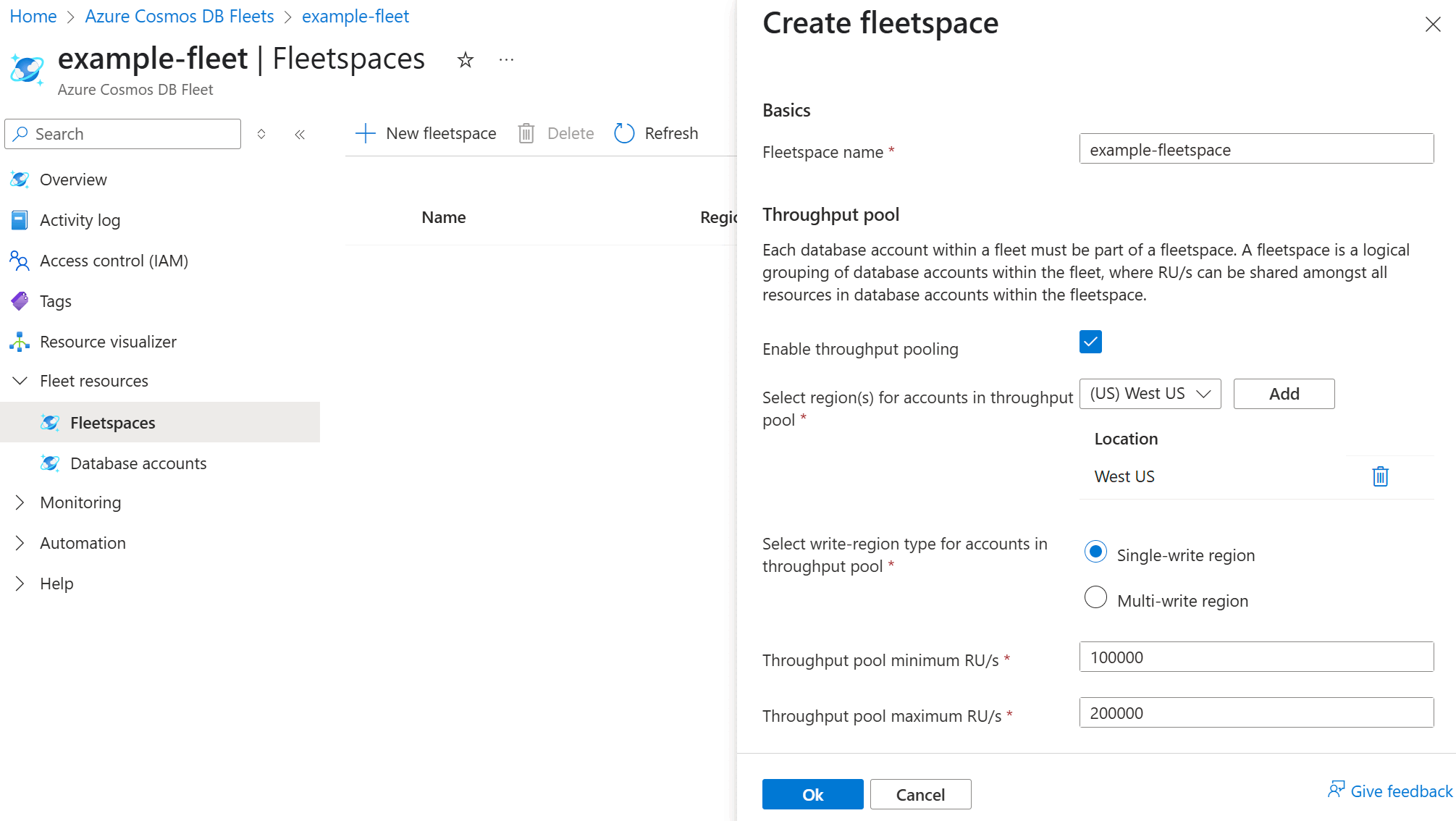1456x821 pixels.
Task: Click the Database accounts icon
Action: pos(50,463)
